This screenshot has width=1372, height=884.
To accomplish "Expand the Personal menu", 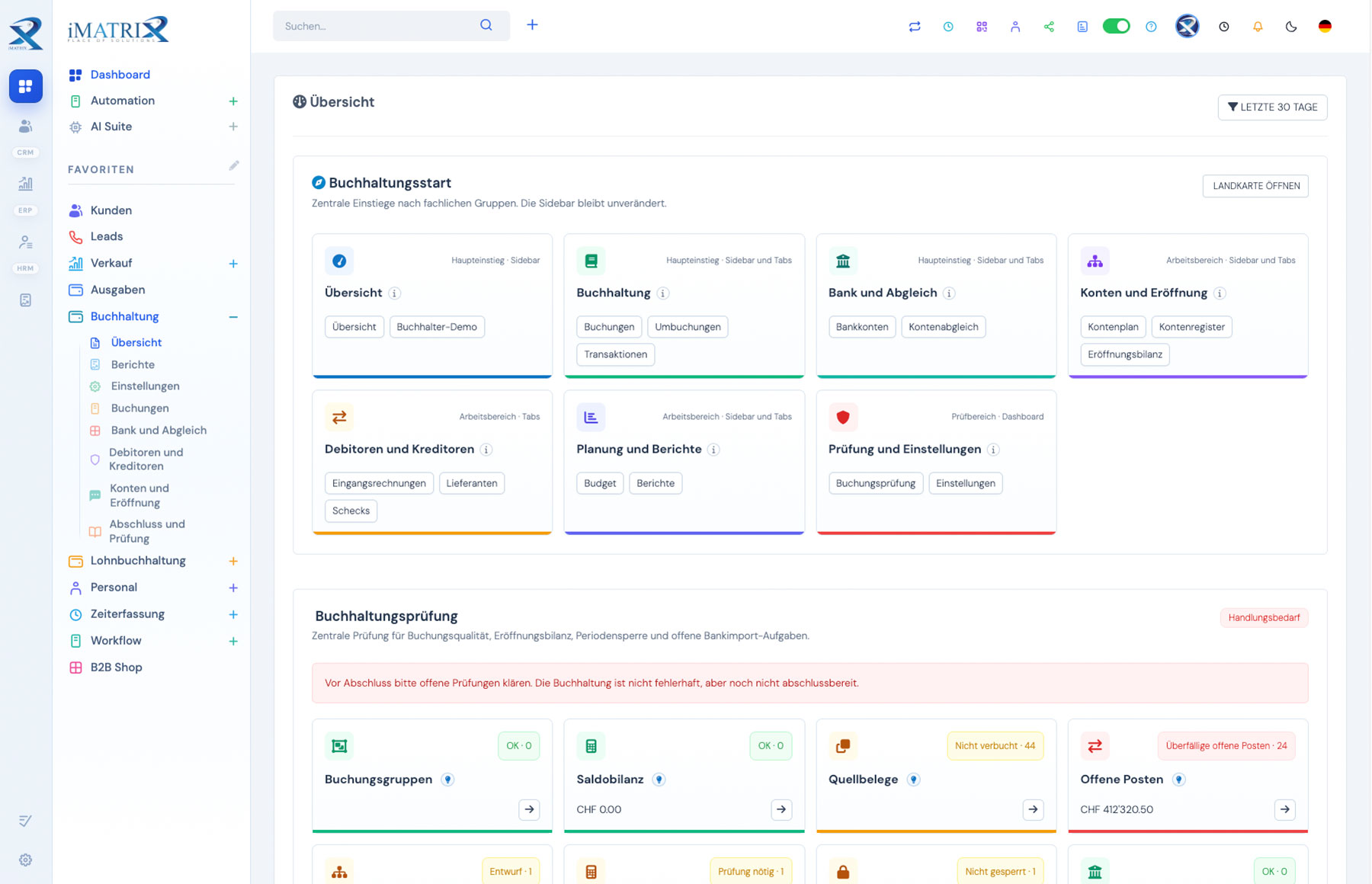I will tap(233, 588).
